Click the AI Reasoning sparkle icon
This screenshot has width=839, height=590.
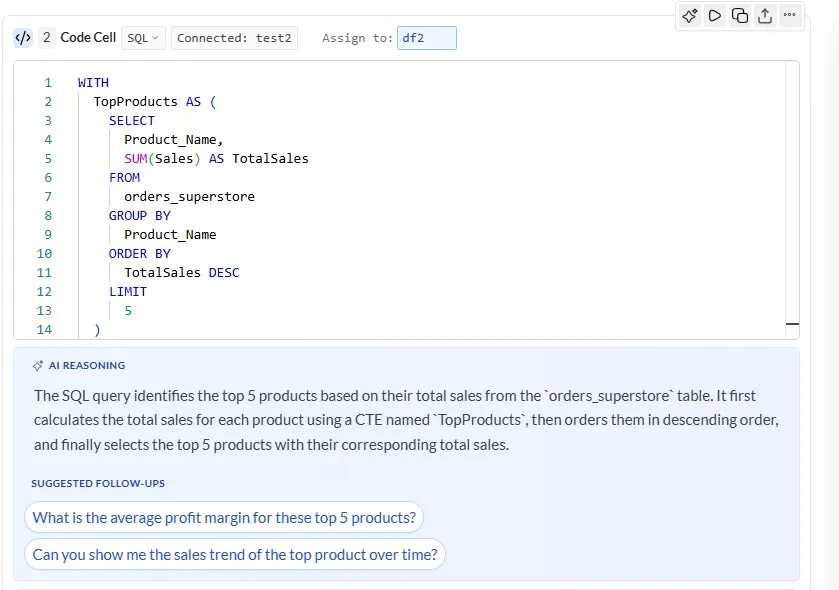[x=38, y=366]
